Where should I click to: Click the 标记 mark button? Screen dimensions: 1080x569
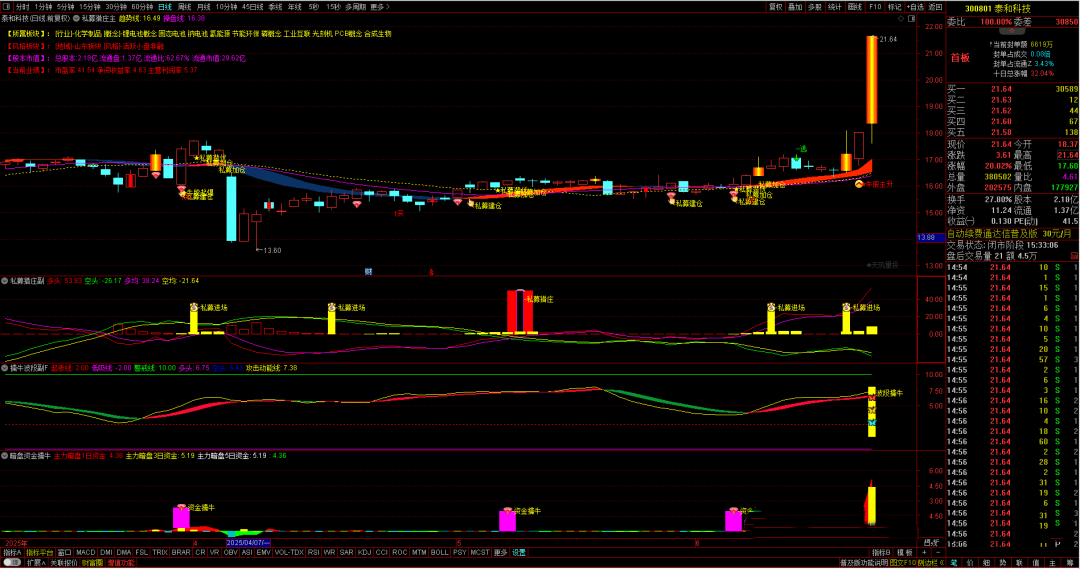click(895, 6)
